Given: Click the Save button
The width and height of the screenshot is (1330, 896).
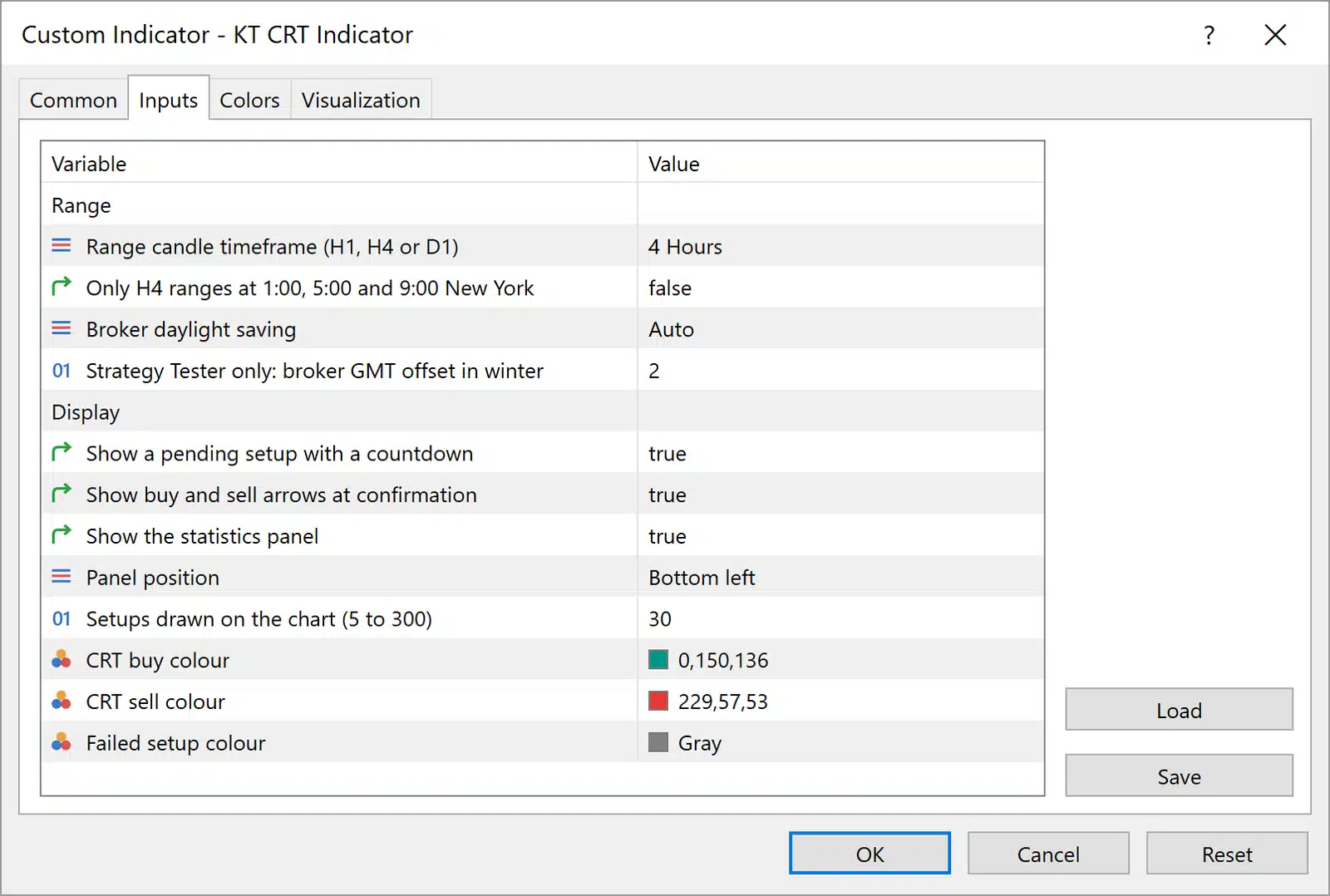Looking at the screenshot, I should 1179,776.
